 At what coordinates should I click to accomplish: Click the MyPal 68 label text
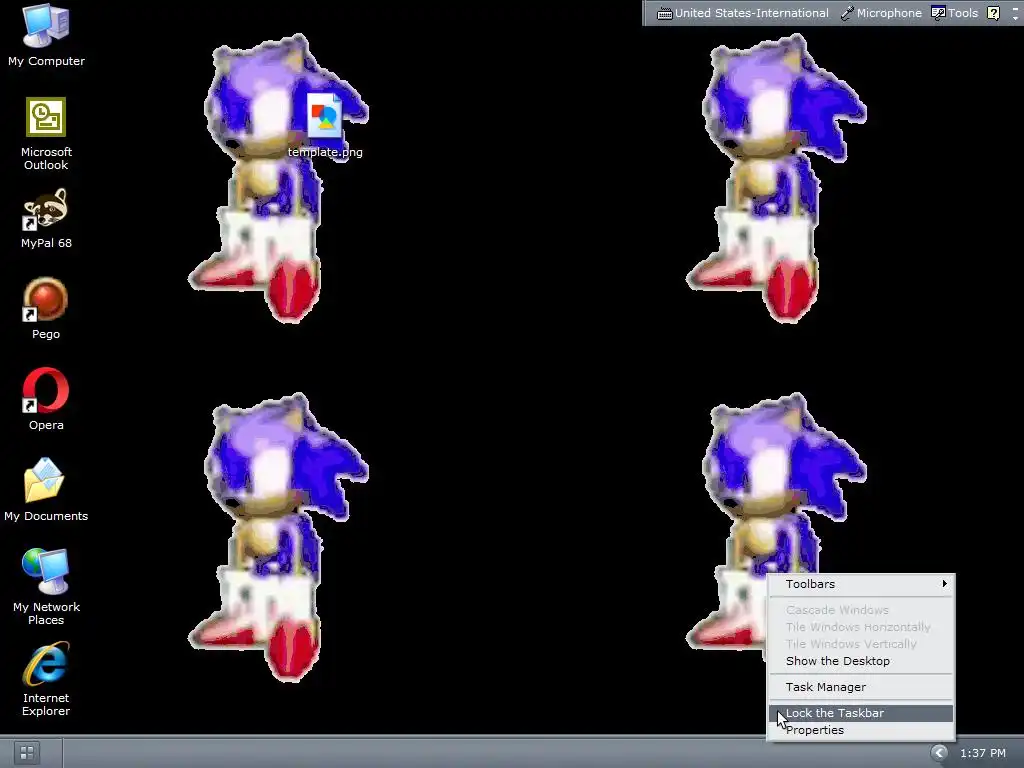click(x=46, y=243)
